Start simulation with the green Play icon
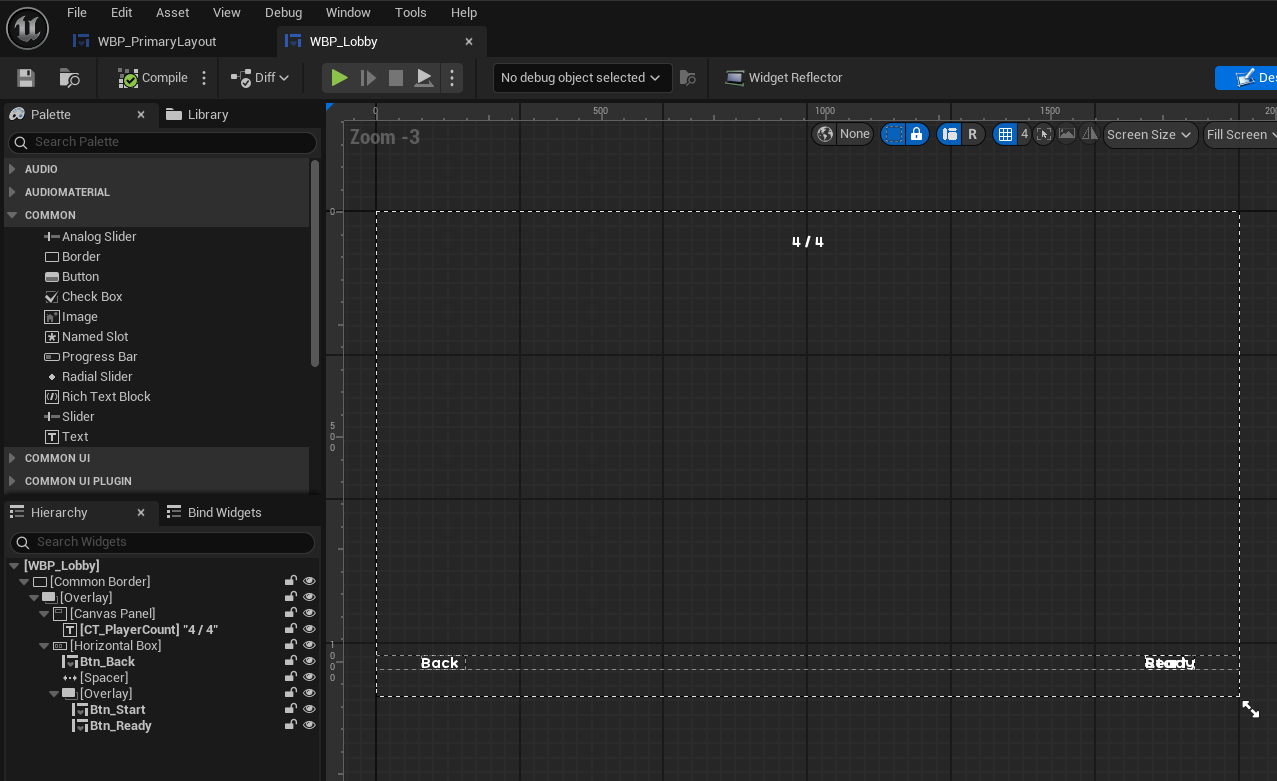 [x=340, y=78]
